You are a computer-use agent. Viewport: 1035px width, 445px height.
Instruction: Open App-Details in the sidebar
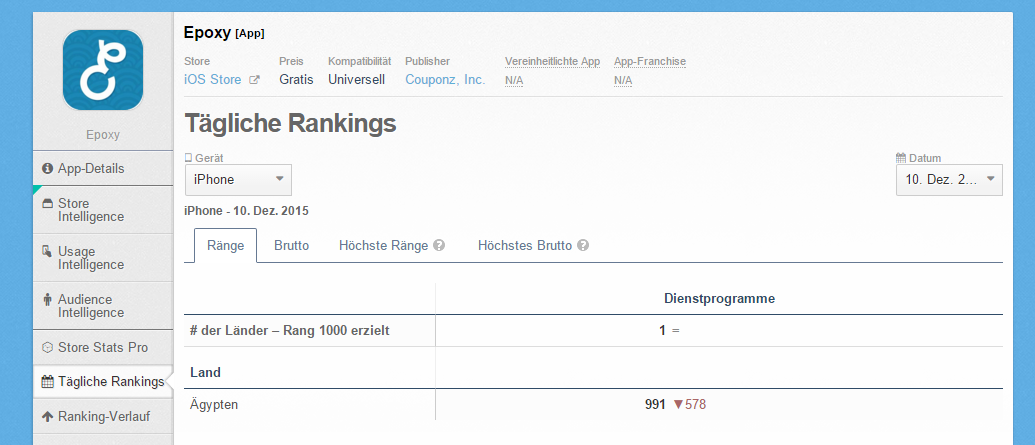(x=103, y=168)
